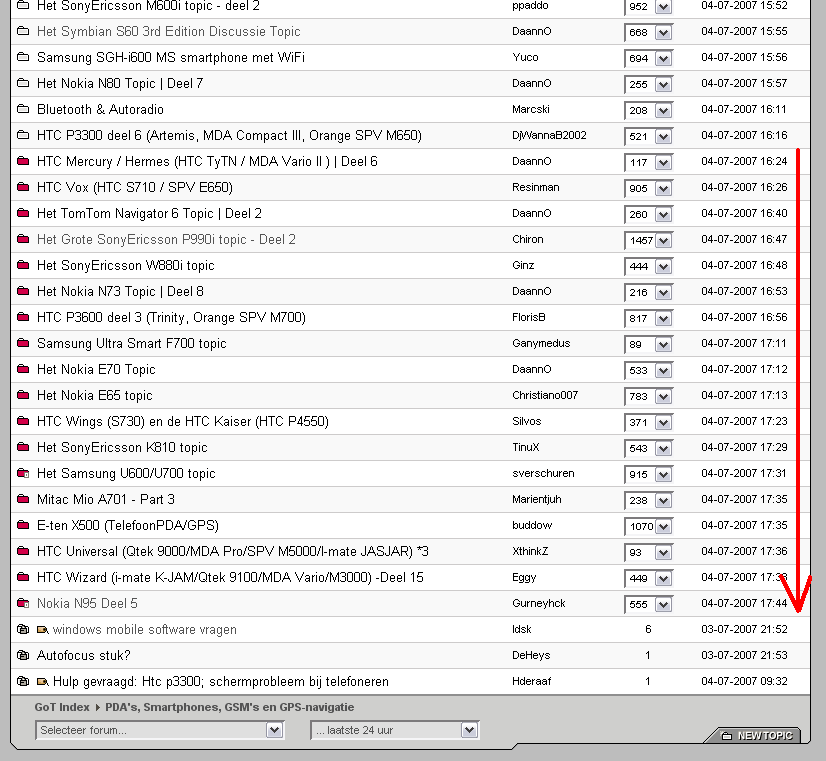View profile of user Ganymedus
This screenshot has width=826, height=761.
(x=541, y=343)
